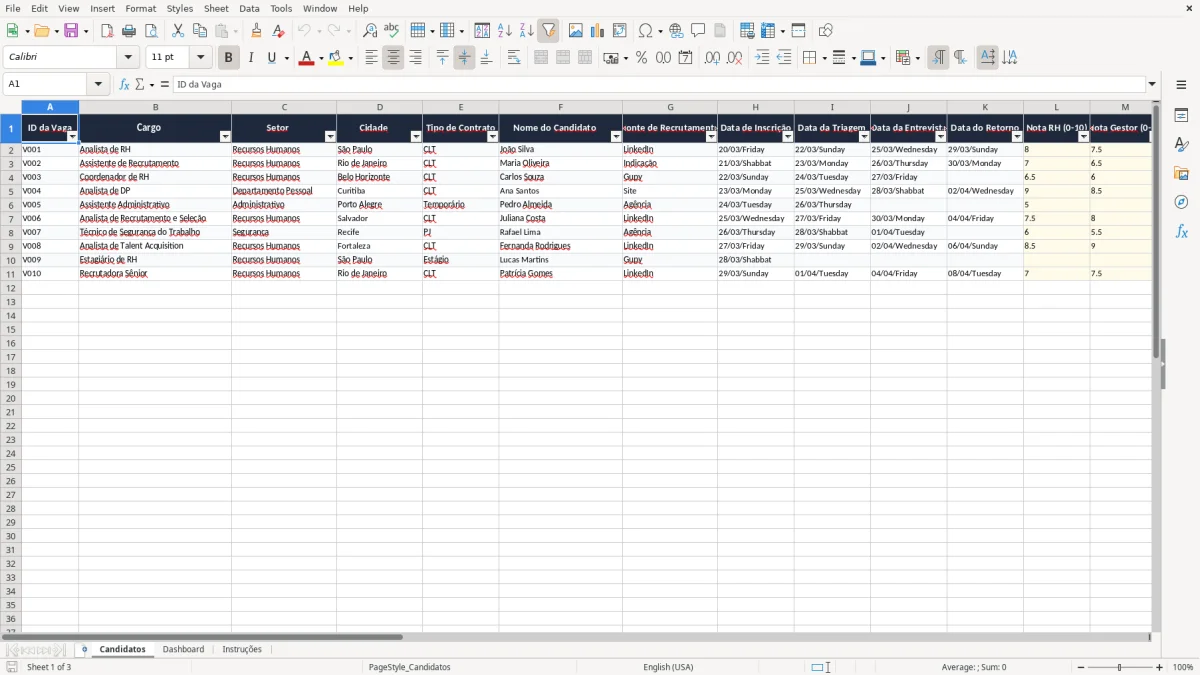Click the Insert Hyperlink icon
1200x675 pixels.
[676, 31]
